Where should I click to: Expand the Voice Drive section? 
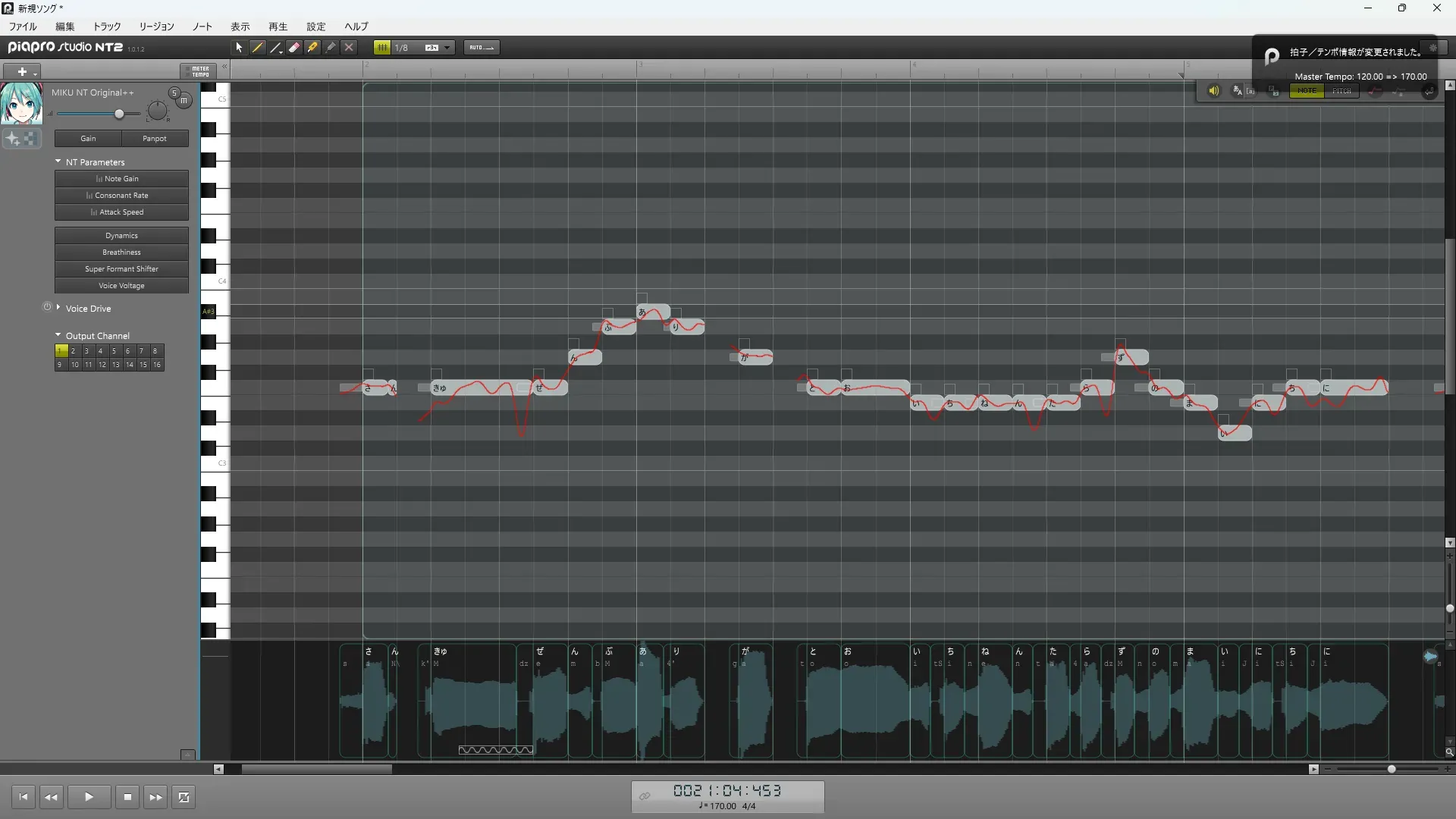(58, 307)
